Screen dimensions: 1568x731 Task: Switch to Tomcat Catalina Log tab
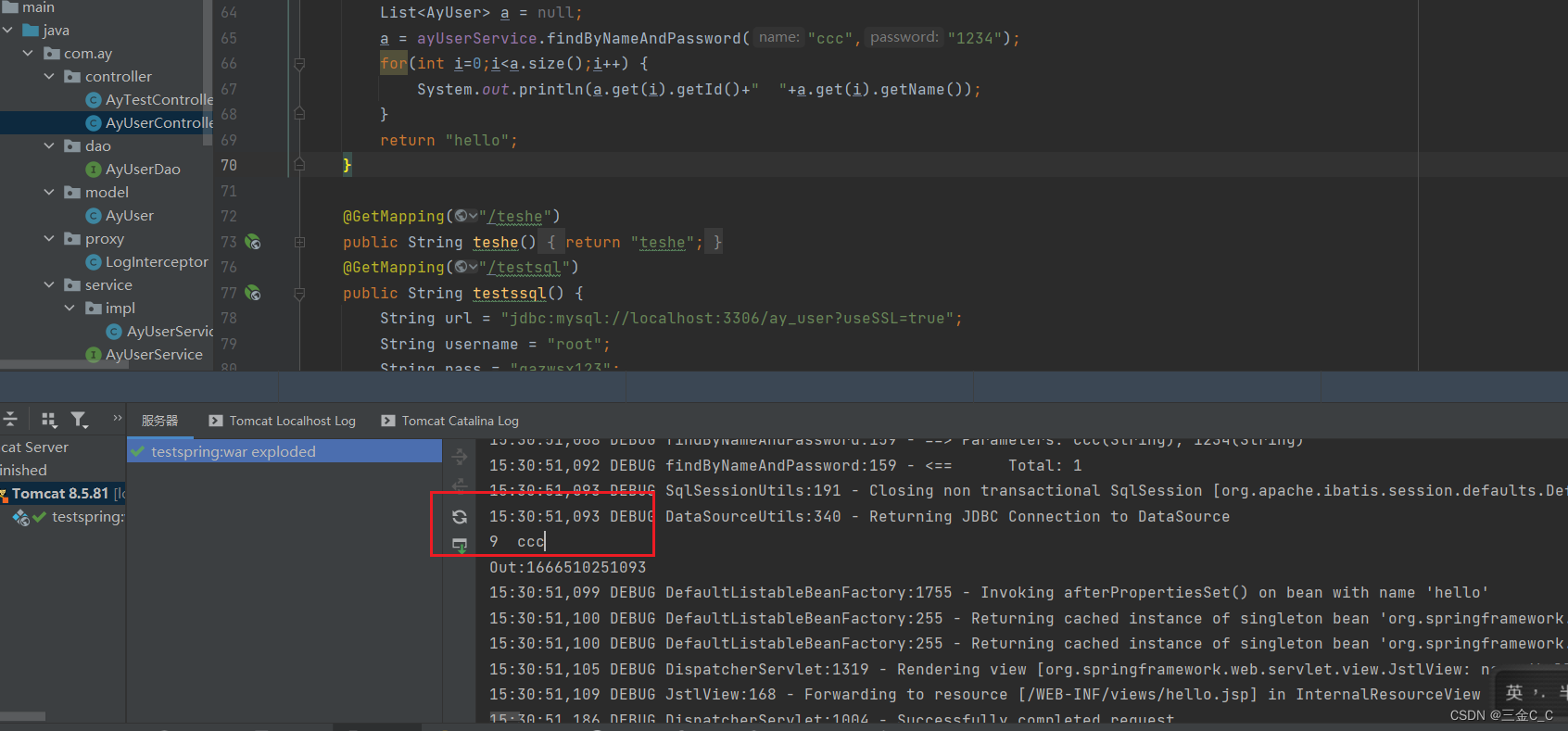[449, 421]
